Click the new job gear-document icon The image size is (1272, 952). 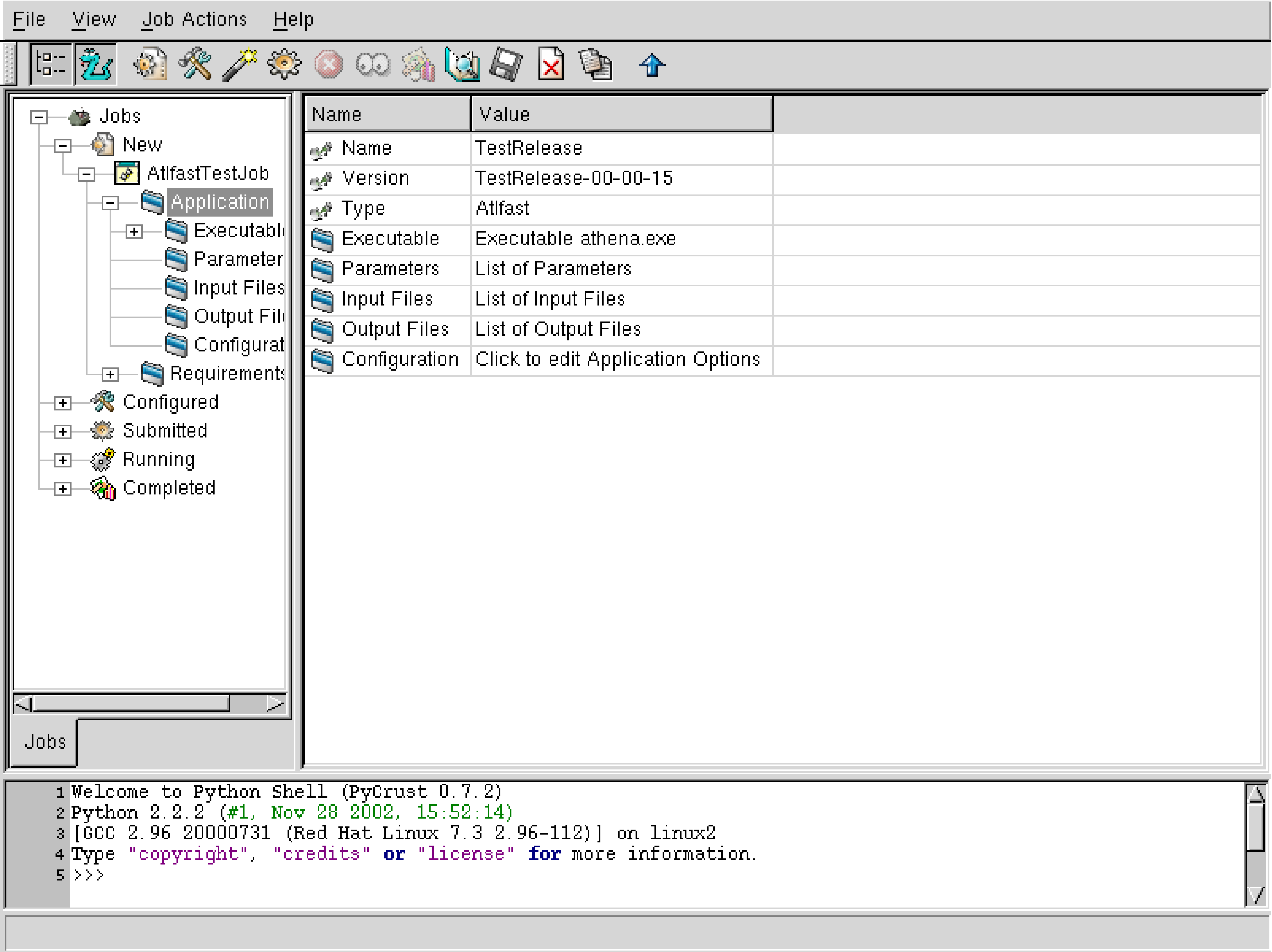click(x=150, y=64)
